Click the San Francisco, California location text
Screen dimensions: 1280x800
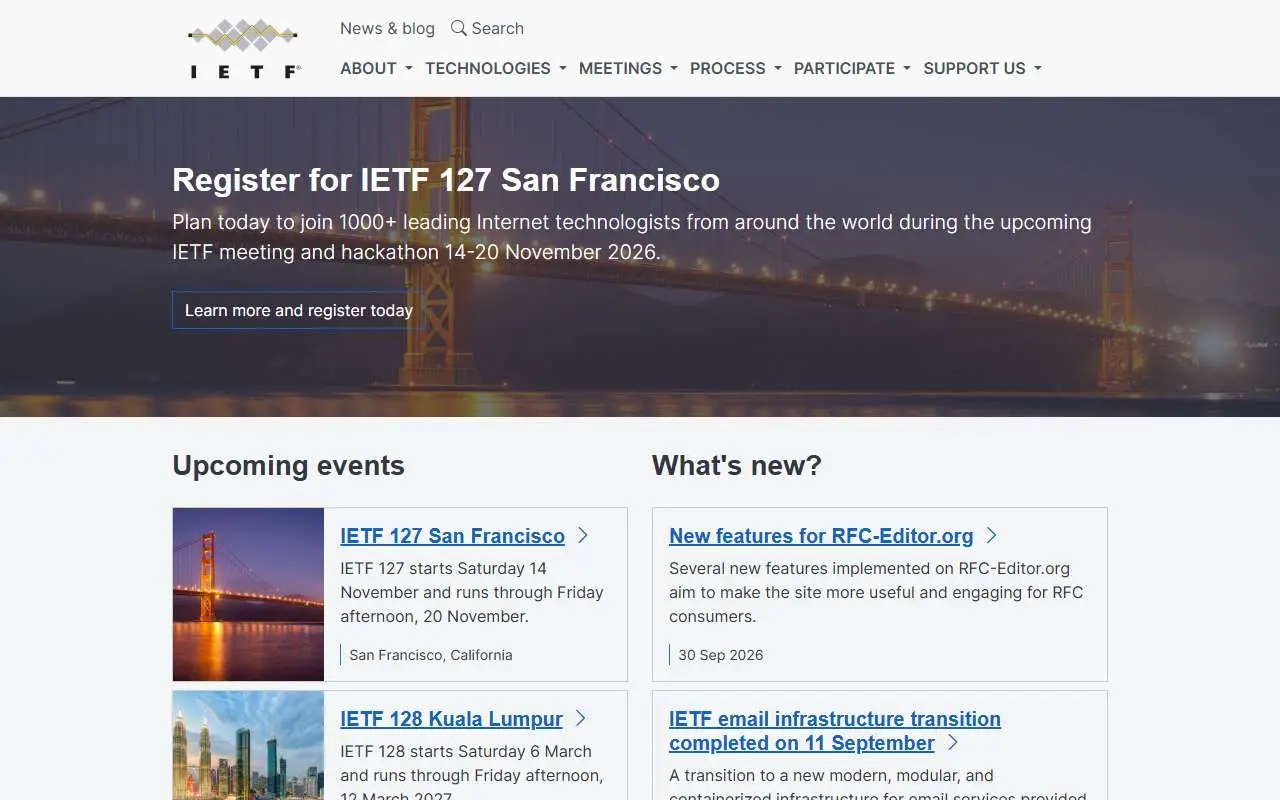coord(431,655)
